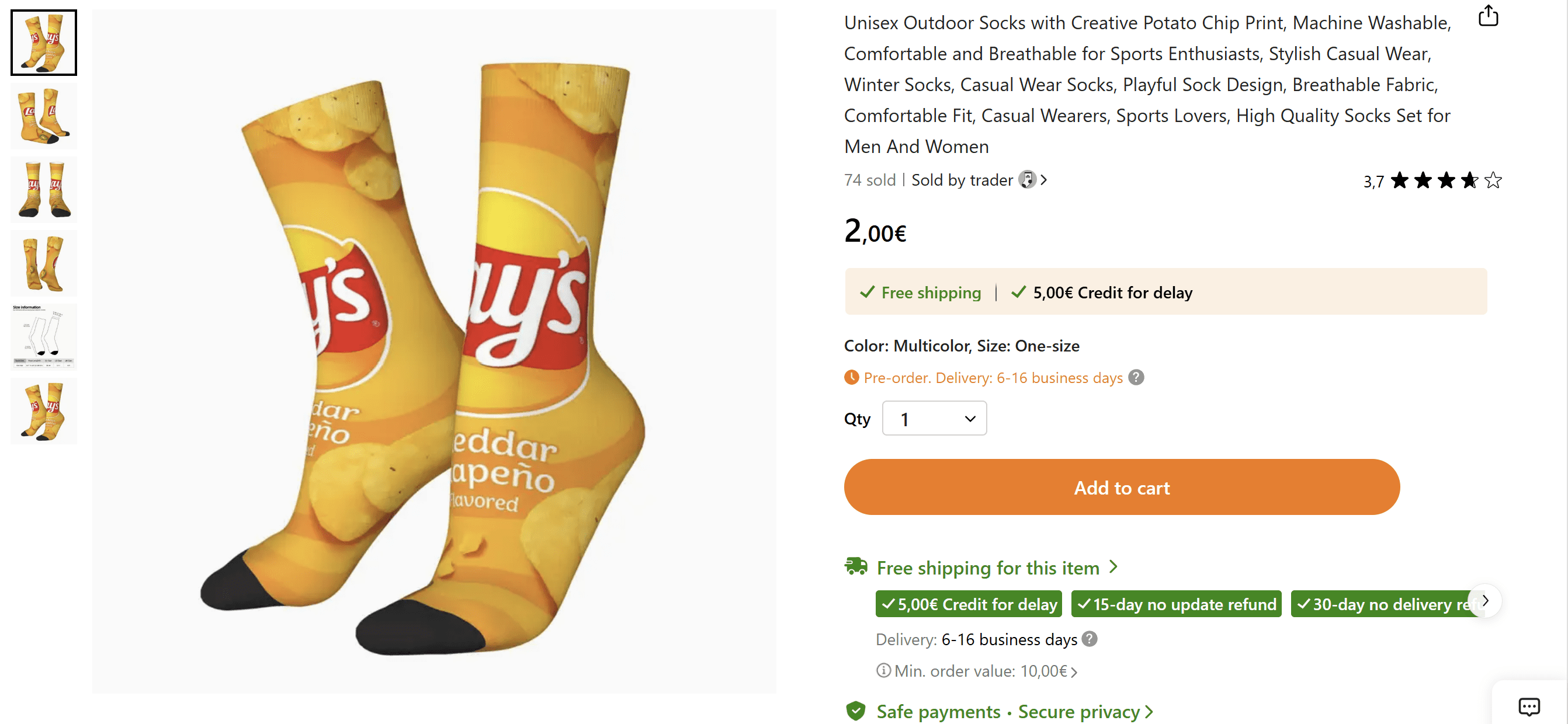Image resolution: width=1568 pixels, height=724 pixels.
Task: Expand the Sold by trader chevron
Action: [1044, 179]
